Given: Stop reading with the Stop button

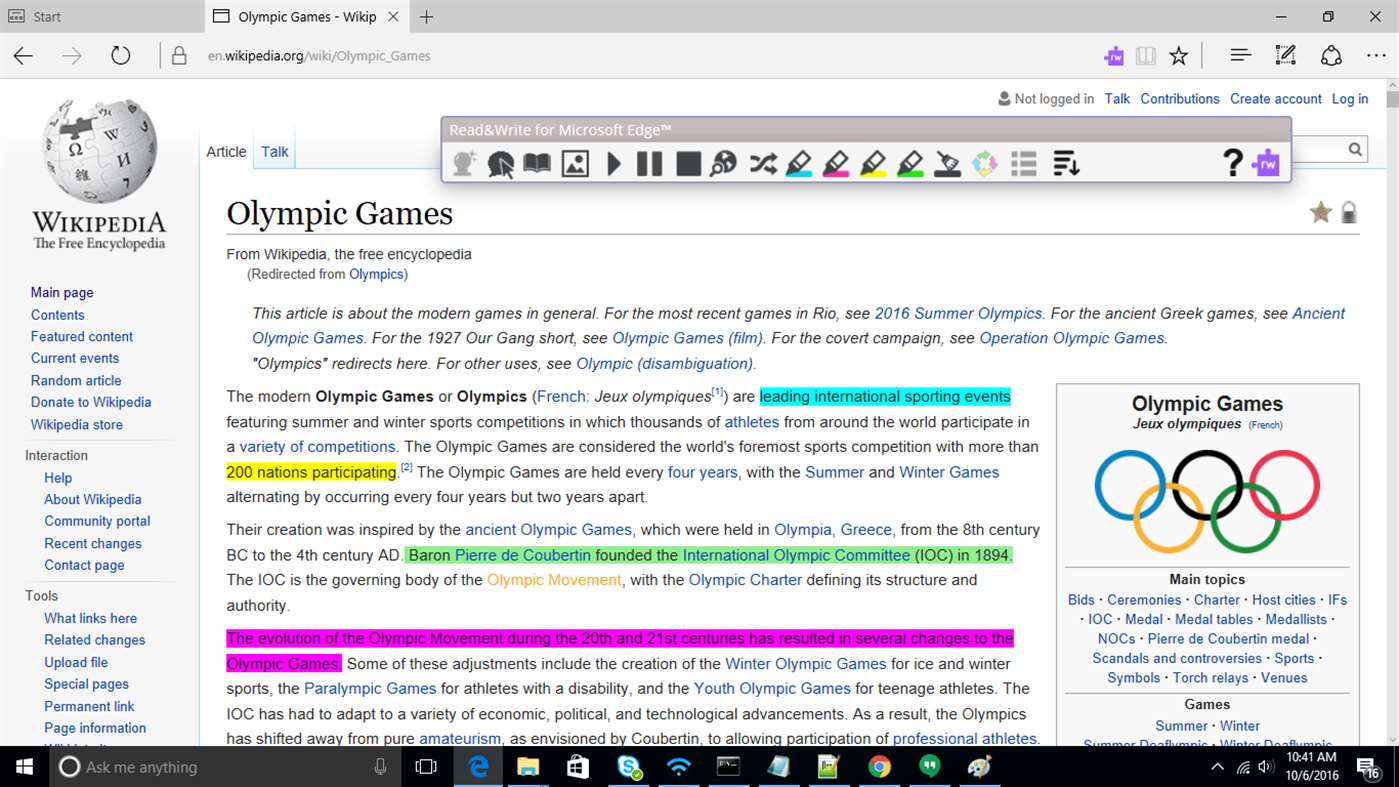Looking at the screenshot, I should [x=688, y=163].
